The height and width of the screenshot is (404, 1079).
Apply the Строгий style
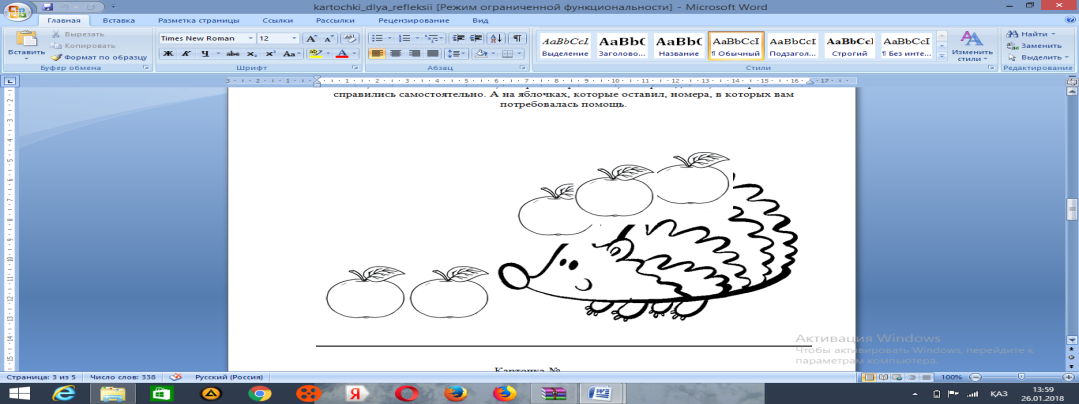click(x=850, y=46)
